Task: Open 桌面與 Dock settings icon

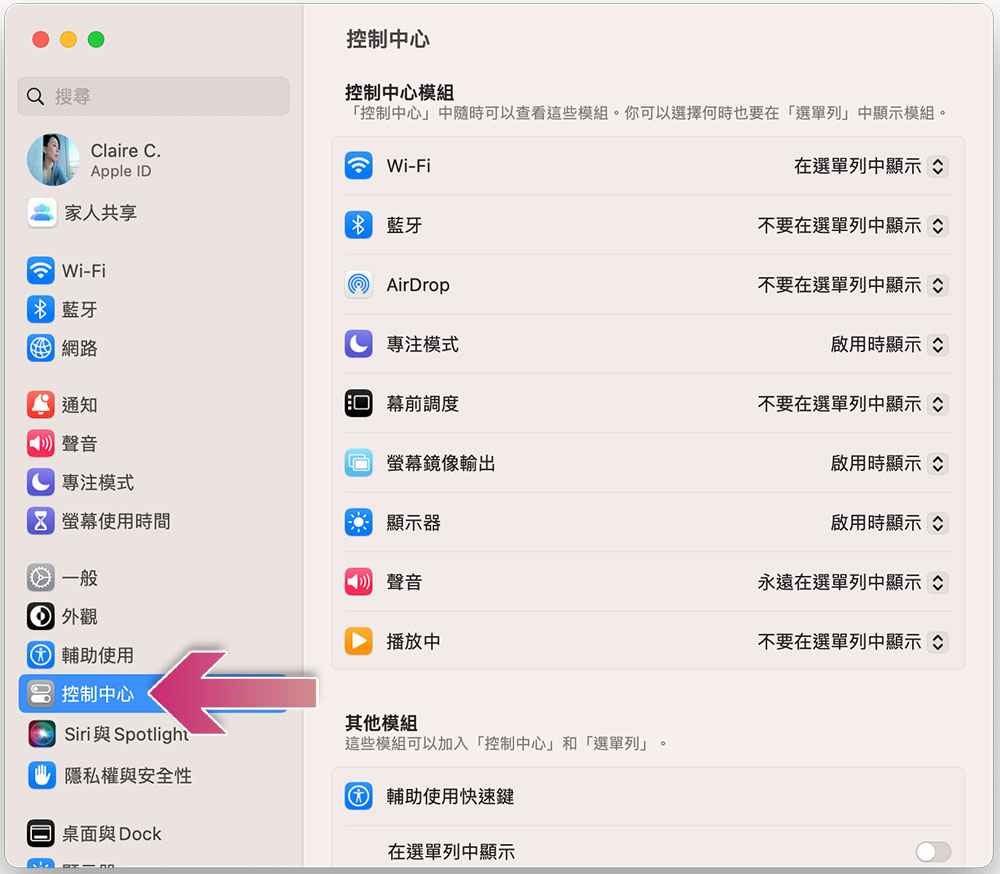Action: click(x=40, y=833)
